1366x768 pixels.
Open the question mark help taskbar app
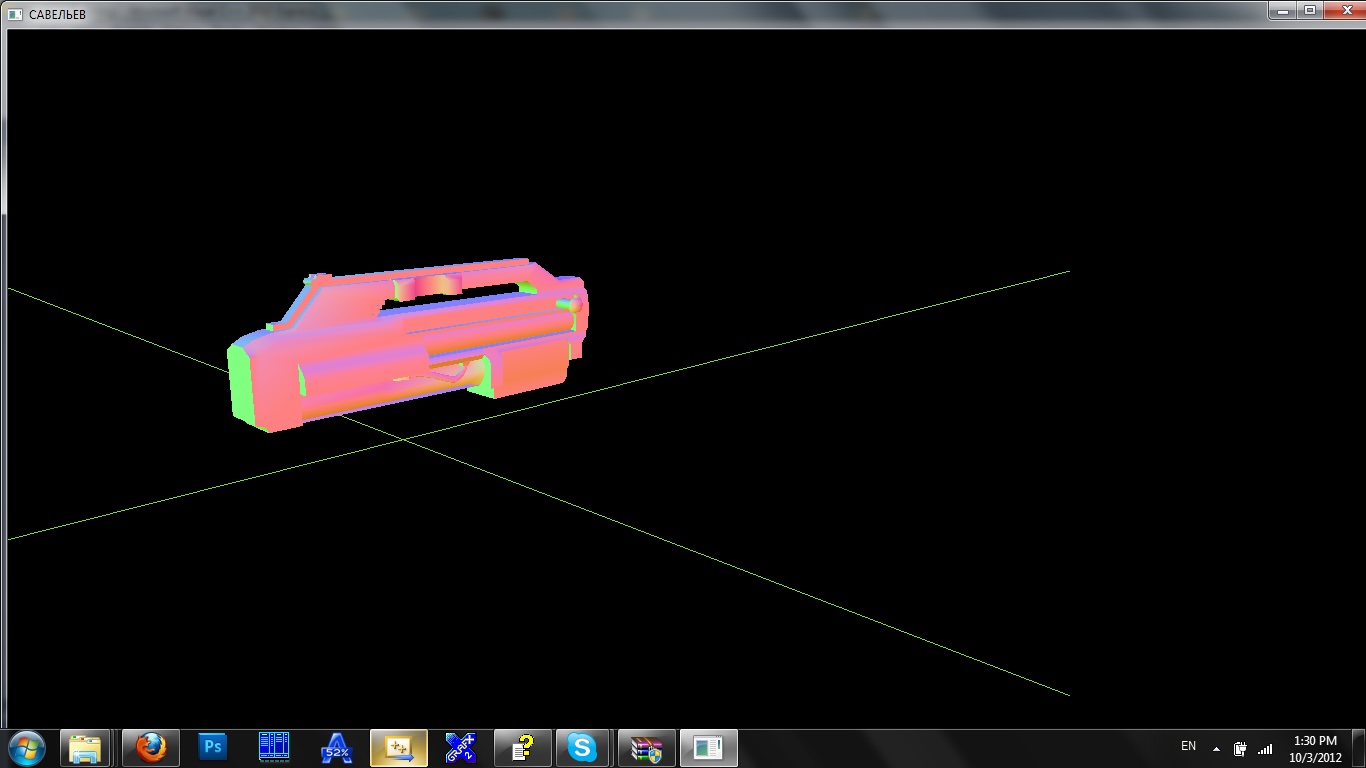523,748
